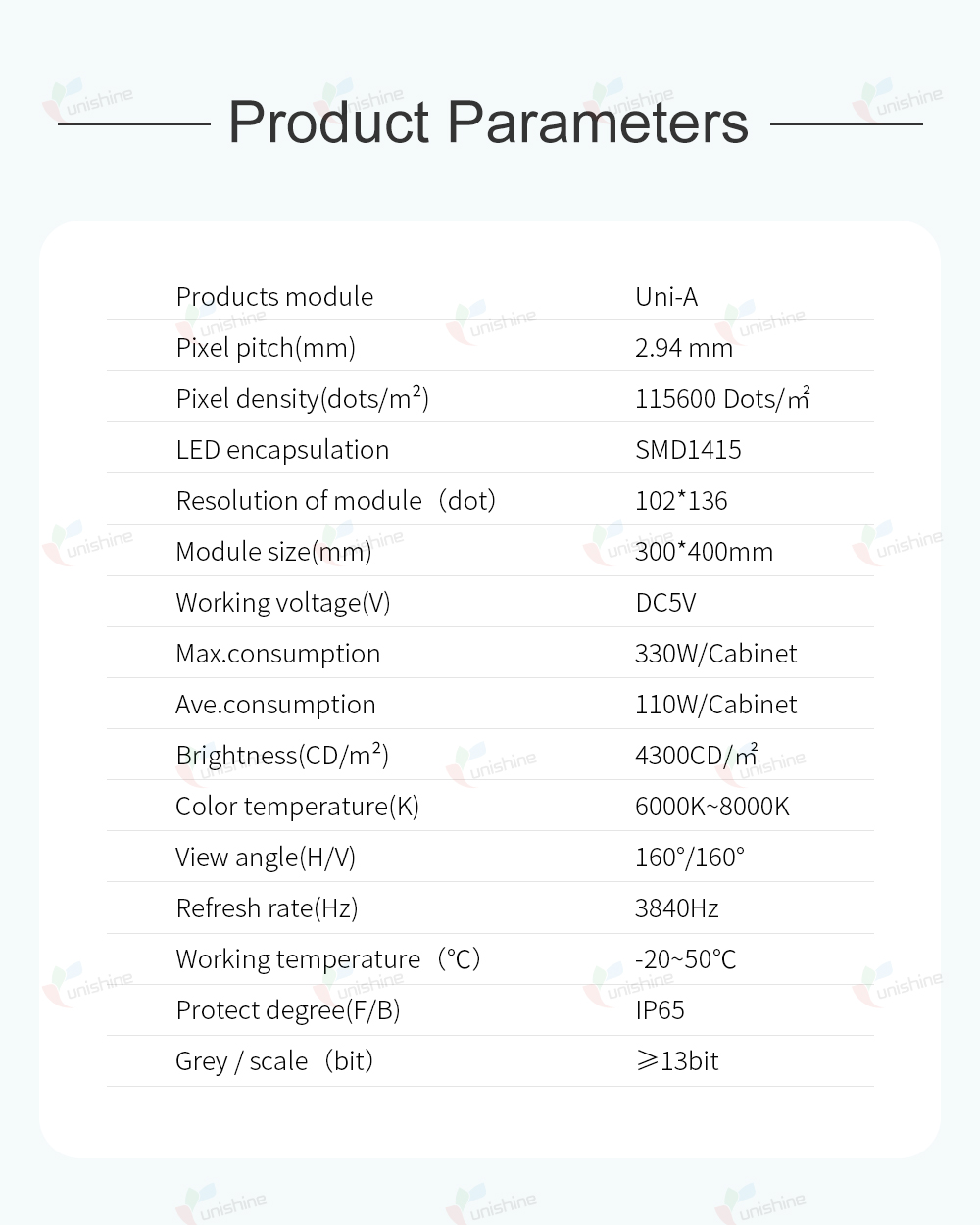This screenshot has height=1225, width=980.
Task: Click the 115600 Dots/m² value
Action: (722, 398)
